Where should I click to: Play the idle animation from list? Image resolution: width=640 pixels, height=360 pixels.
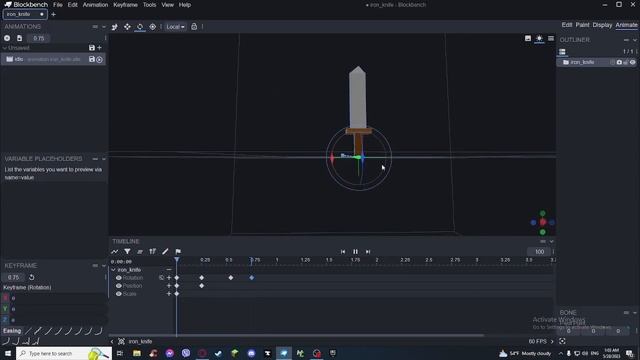(99, 60)
